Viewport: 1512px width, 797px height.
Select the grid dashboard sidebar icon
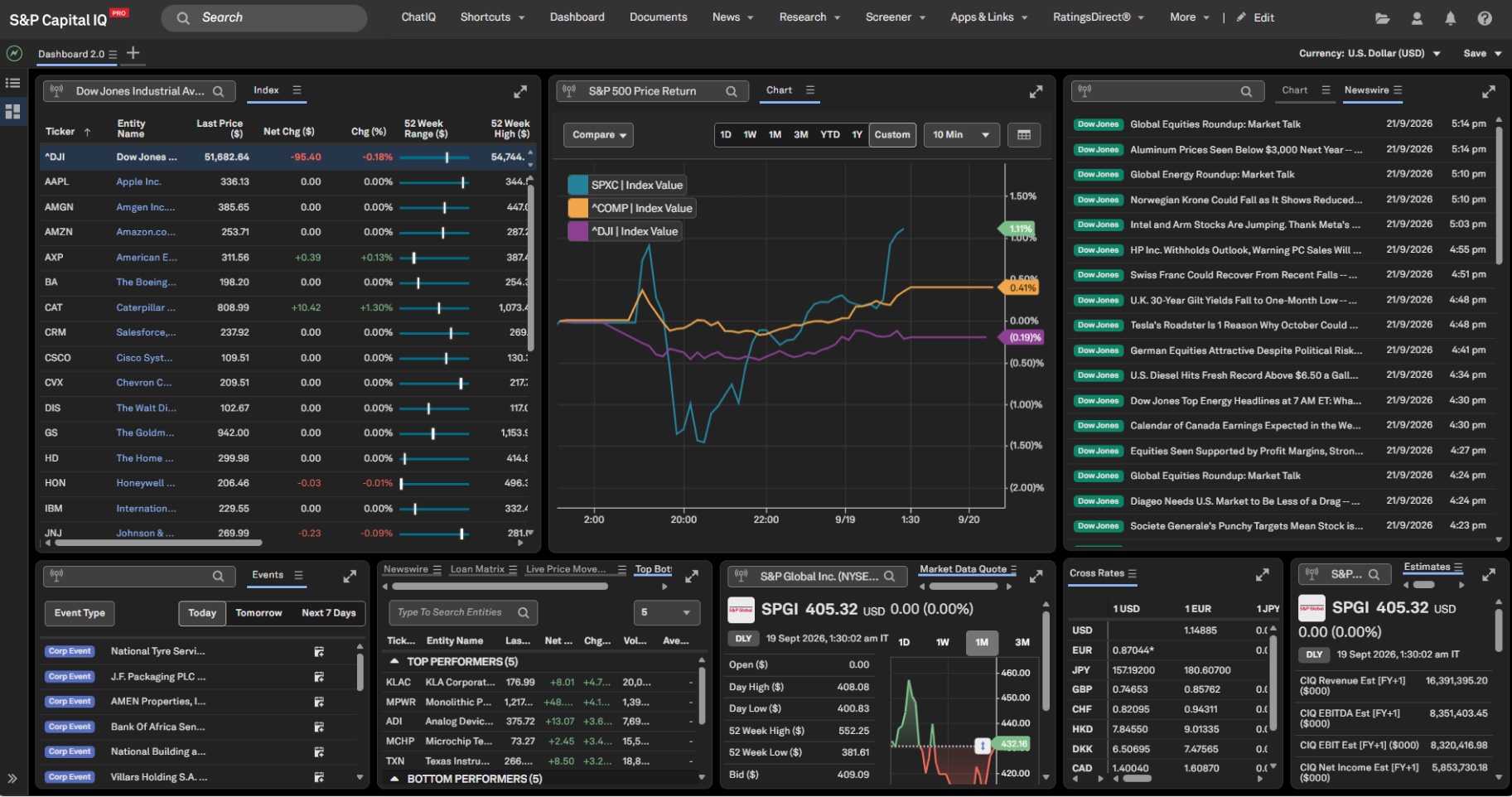12,111
